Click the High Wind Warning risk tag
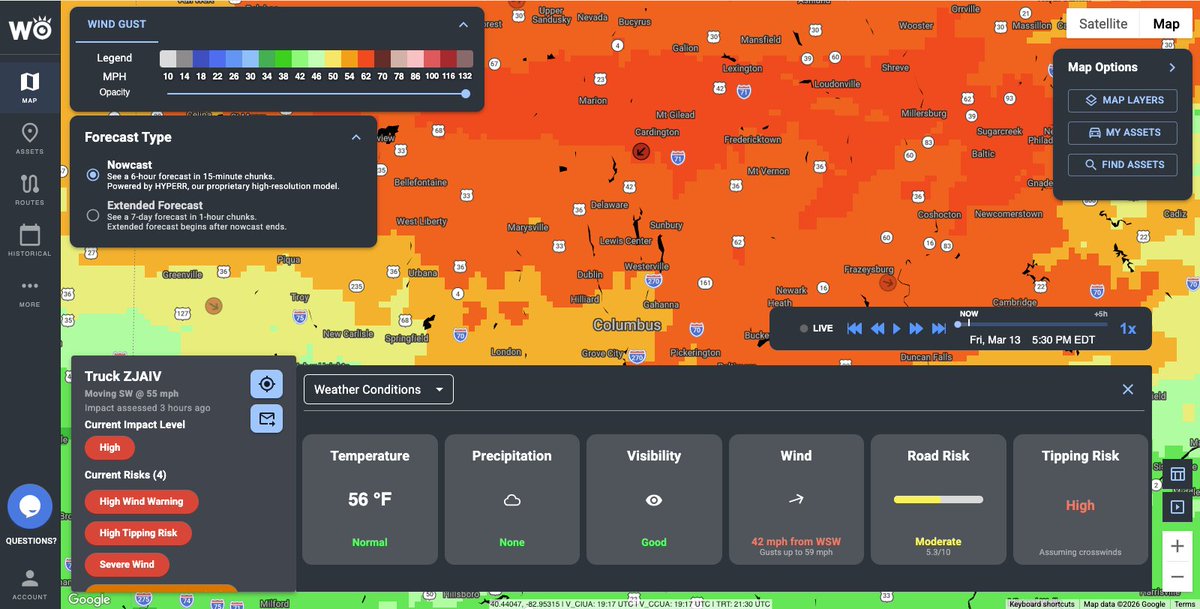 point(141,501)
